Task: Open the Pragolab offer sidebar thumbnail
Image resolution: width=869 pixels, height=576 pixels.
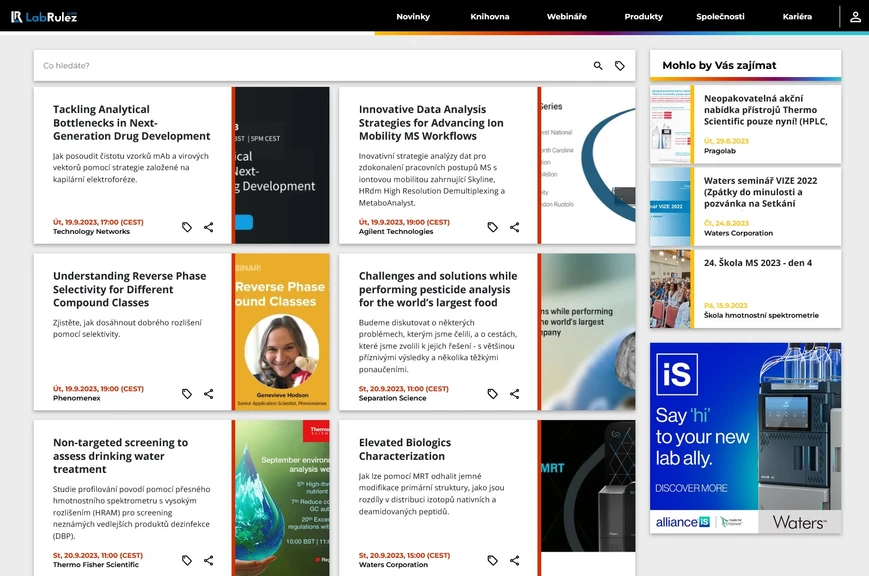Action: click(670, 124)
